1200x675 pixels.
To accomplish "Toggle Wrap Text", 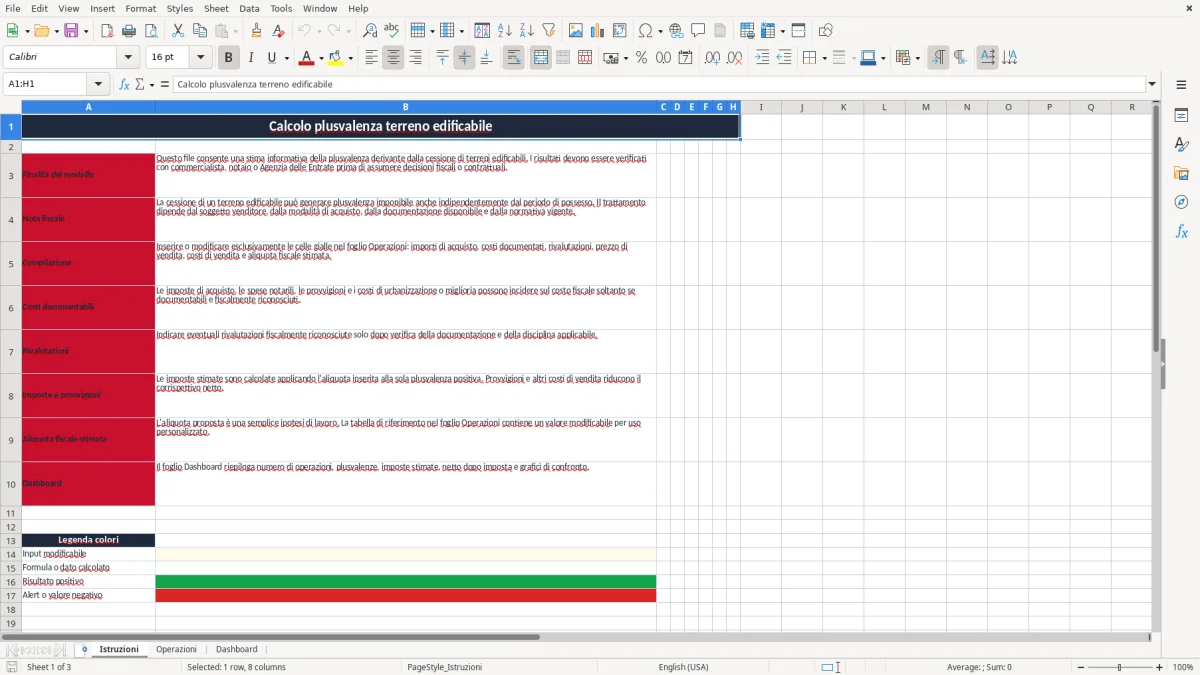I will click(514, 58).
